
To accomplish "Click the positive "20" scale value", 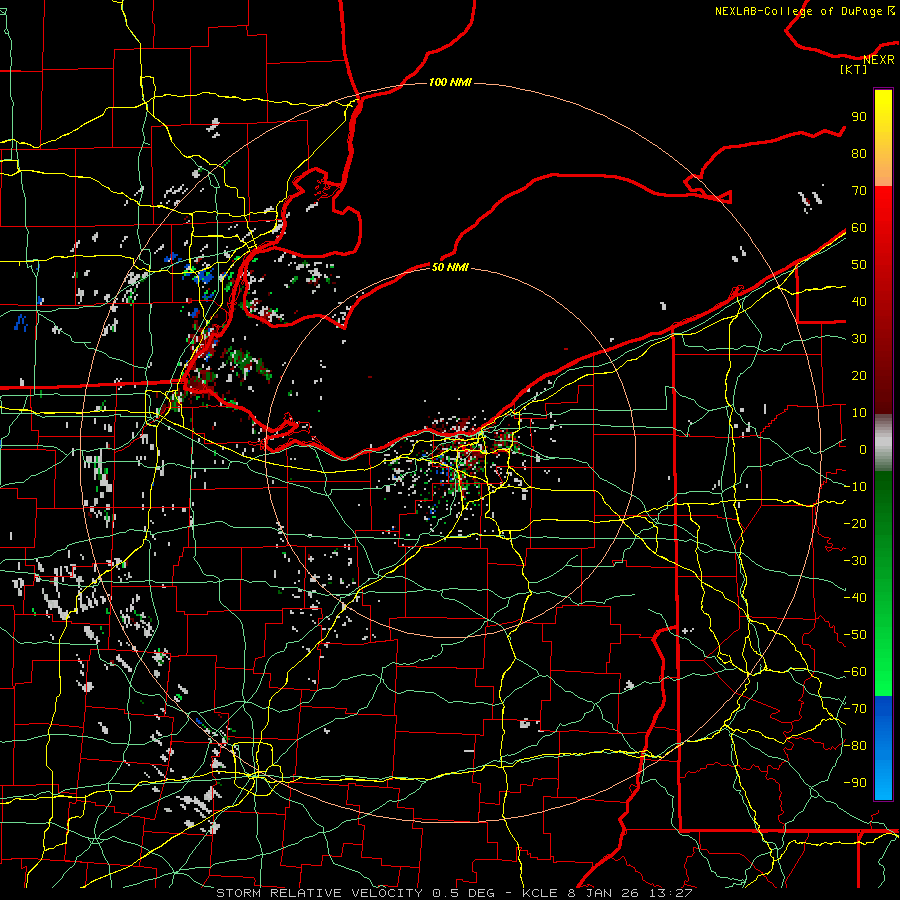I will click(859, 375).
